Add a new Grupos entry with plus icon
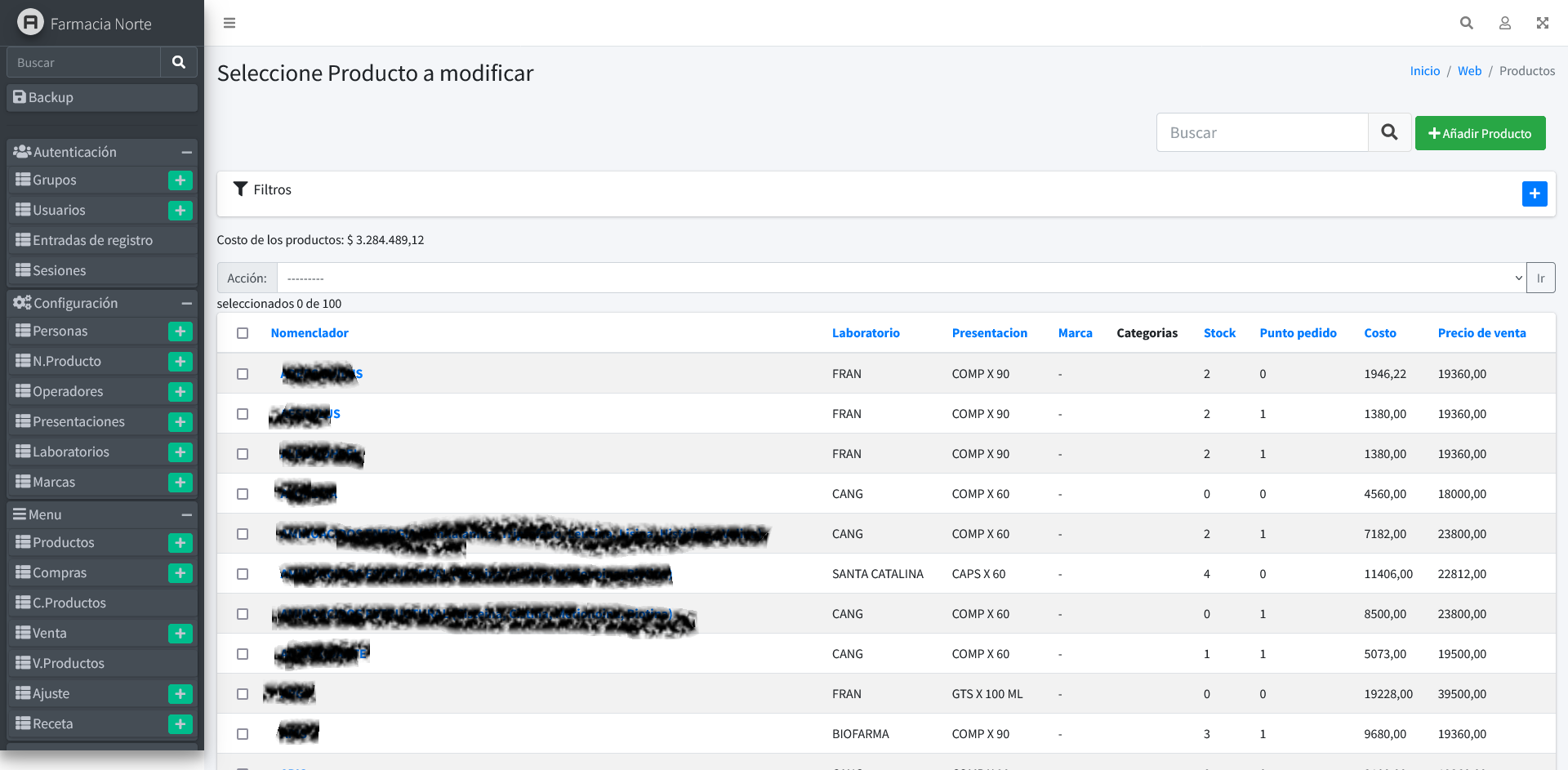The image size is (1568, 770). tap(180, 180)
